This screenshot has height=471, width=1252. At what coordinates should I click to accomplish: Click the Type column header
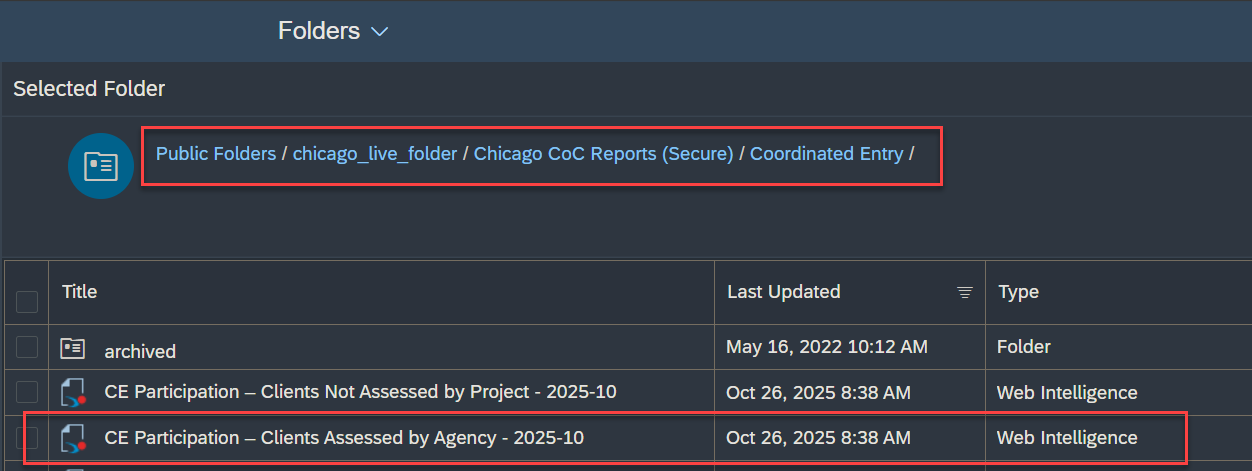coord(1018,292)
